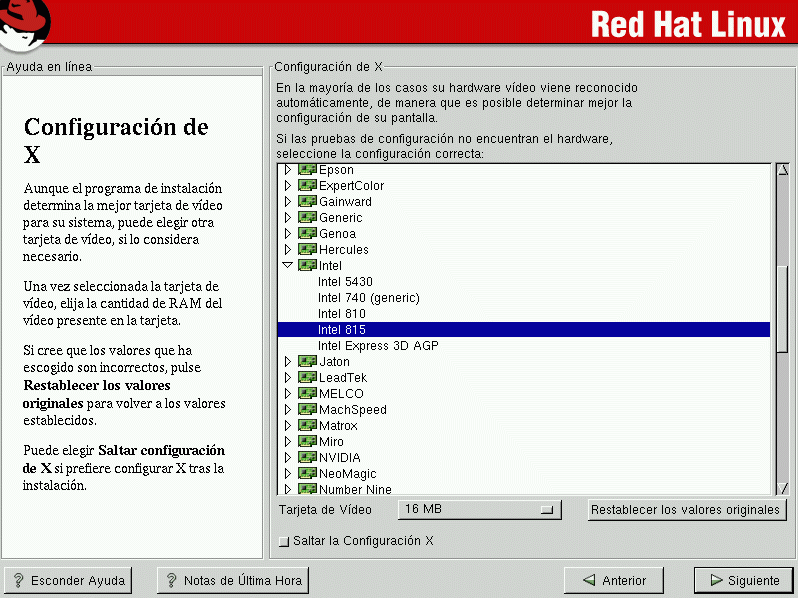Viewport: 798px width, 598px height.
Task: Select the Intel 740 (generic) entry
Action: coord(368,298)
